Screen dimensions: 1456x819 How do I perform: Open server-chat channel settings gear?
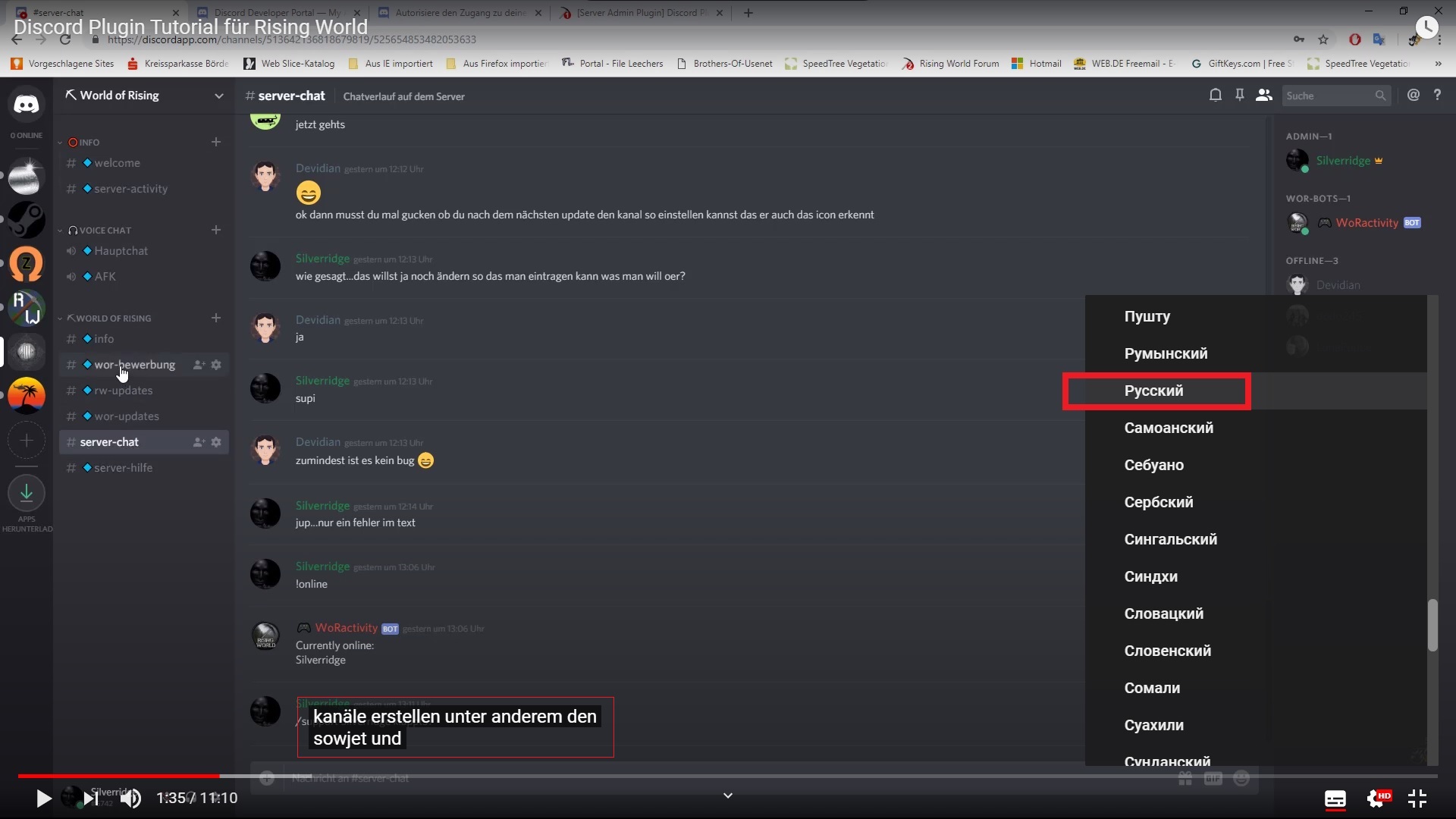216,442
